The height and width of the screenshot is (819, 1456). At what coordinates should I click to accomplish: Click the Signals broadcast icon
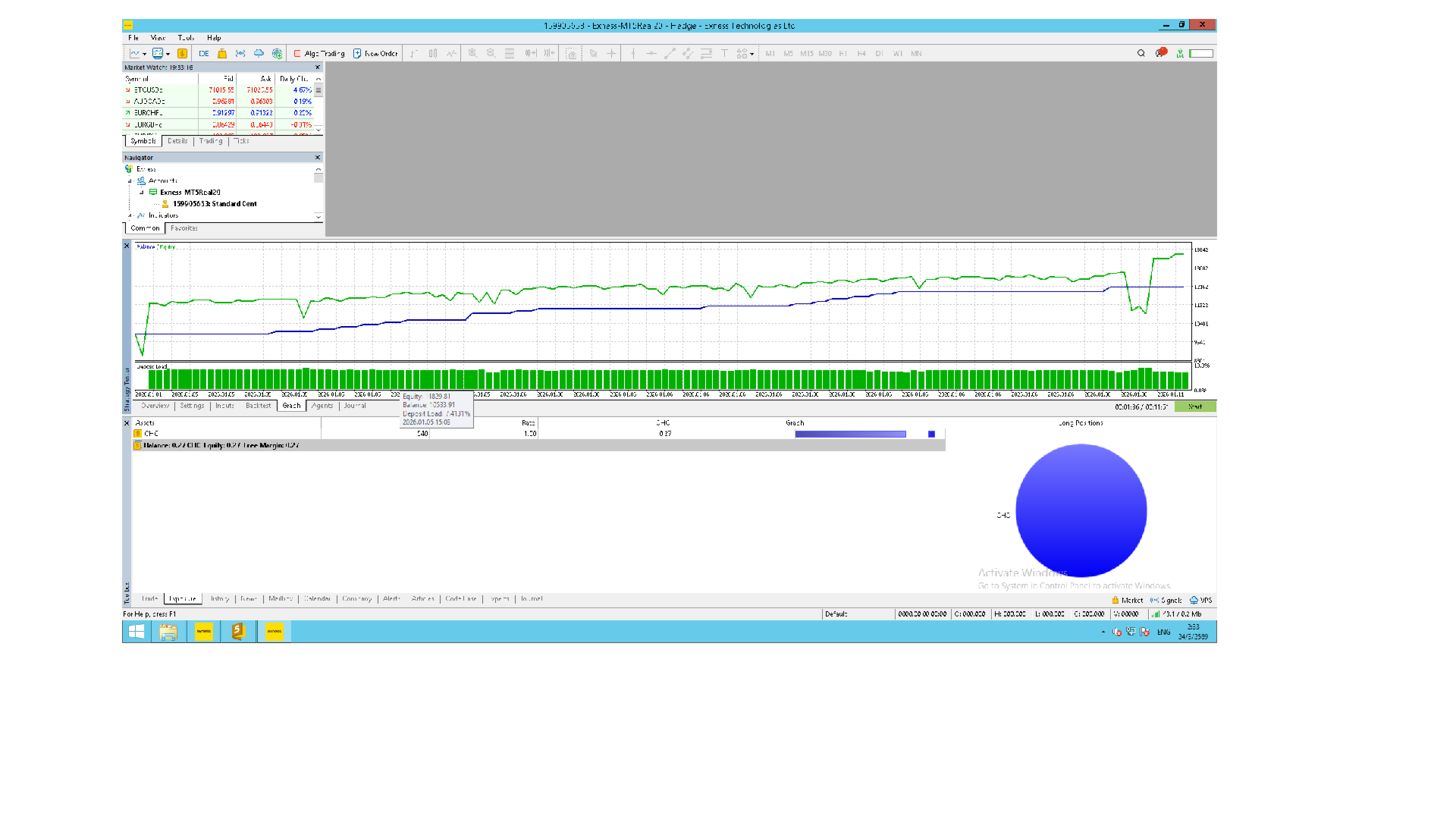pos(240,54)
